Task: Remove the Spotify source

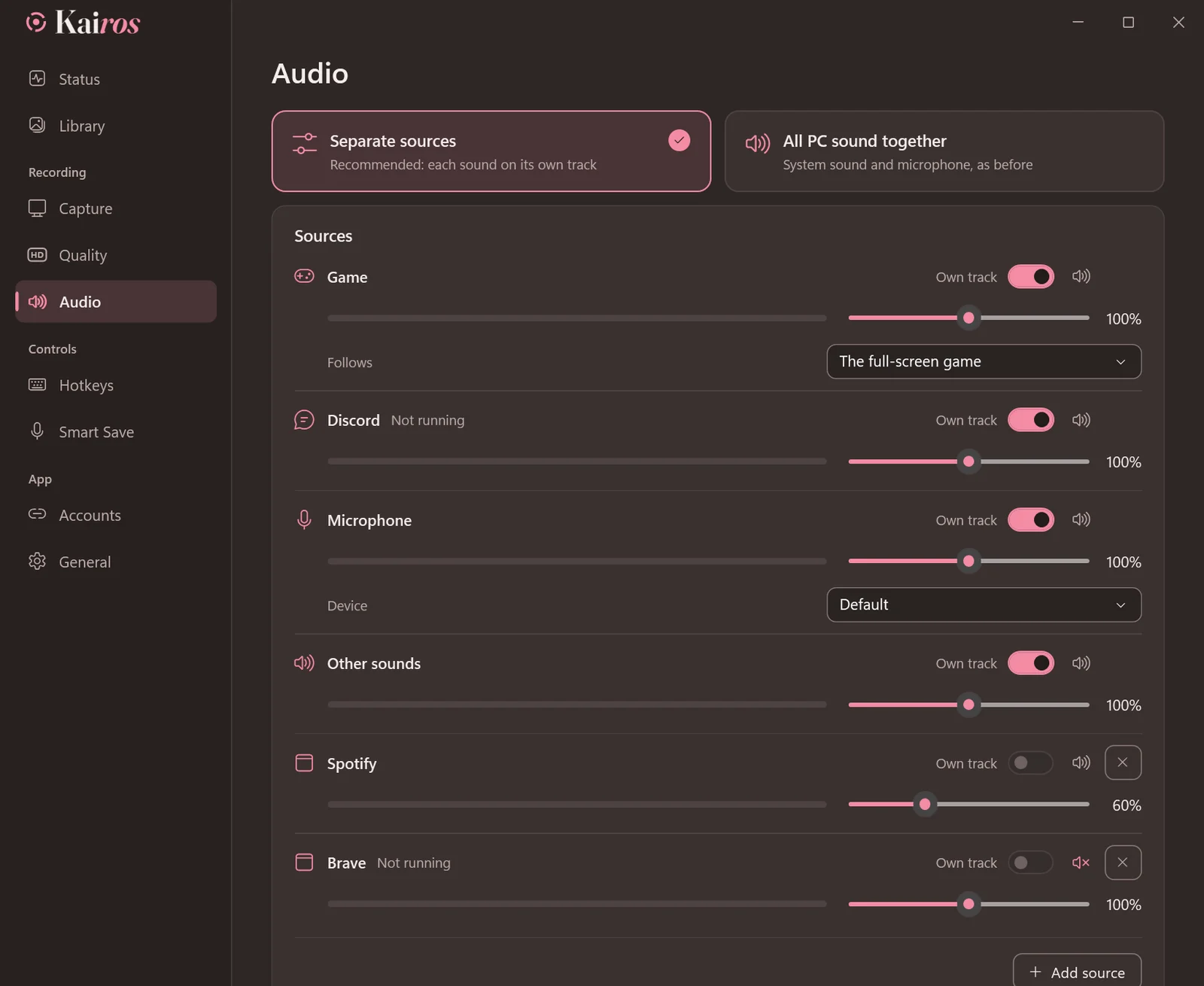Action: click(1123, 762)
